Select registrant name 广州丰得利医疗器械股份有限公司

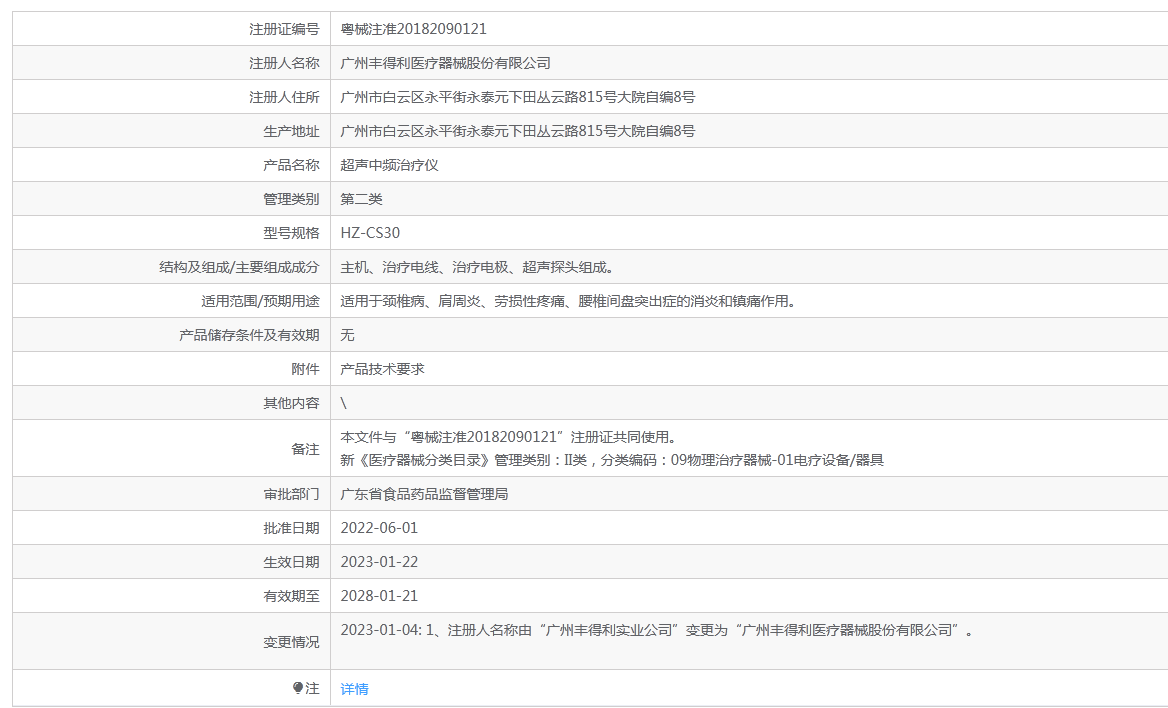[x=445, y=63]
